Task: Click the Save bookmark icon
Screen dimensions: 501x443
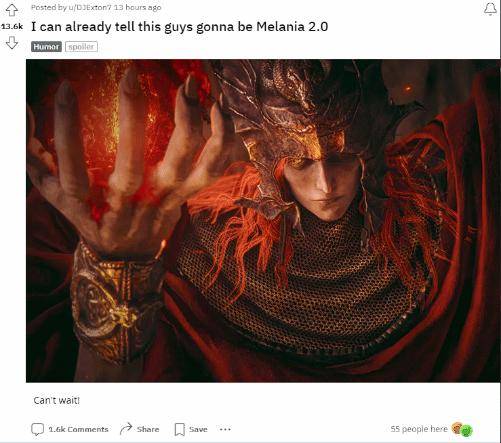Action: tap(180, 429)
